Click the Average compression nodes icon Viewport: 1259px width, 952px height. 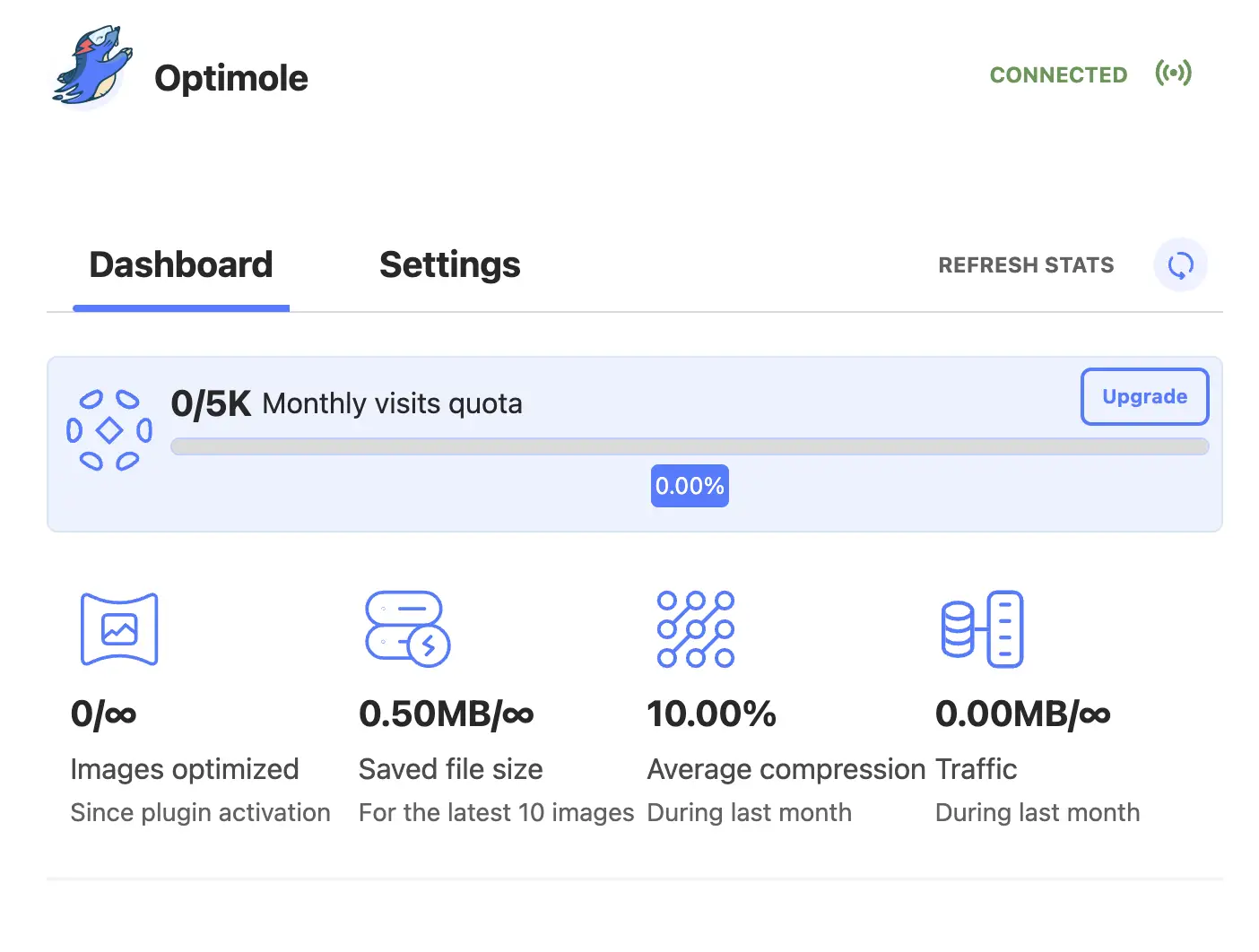pyautogui.click(x=696, y=629)
